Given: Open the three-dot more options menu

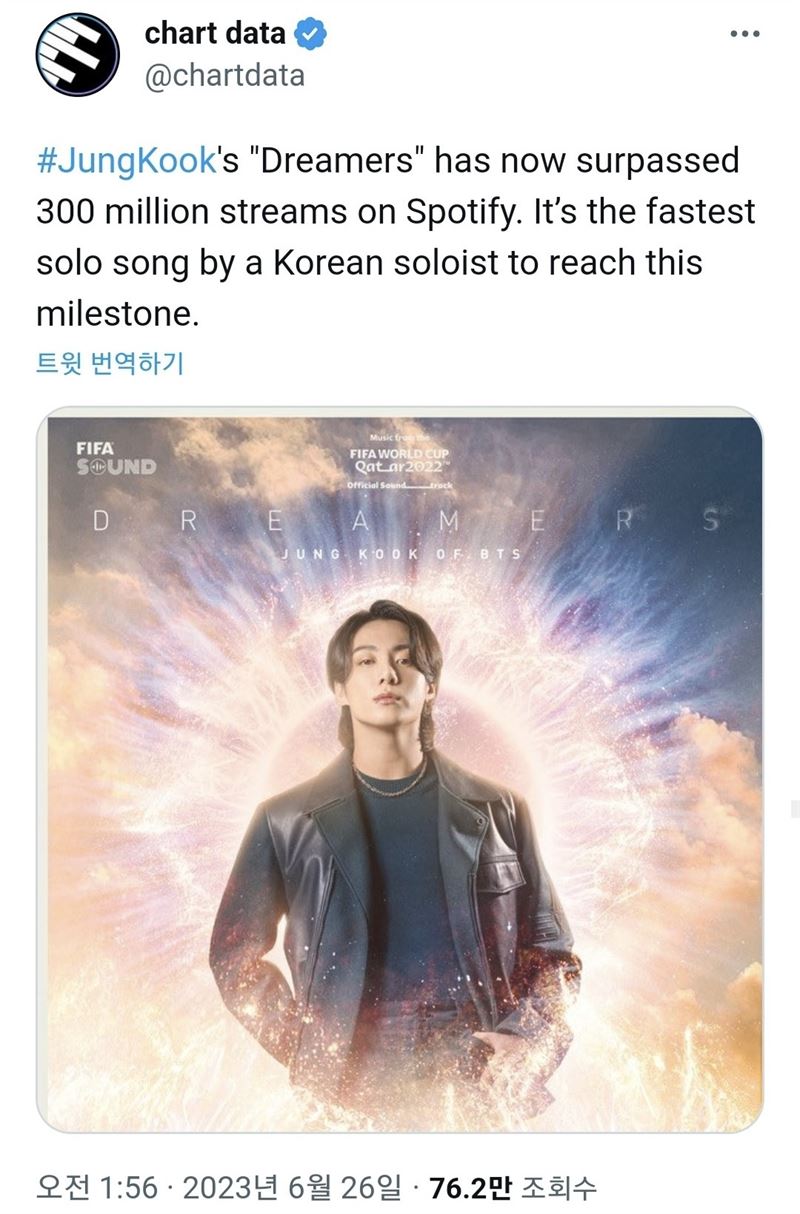Looking at the screenshot, I should [x=745, y=34].
